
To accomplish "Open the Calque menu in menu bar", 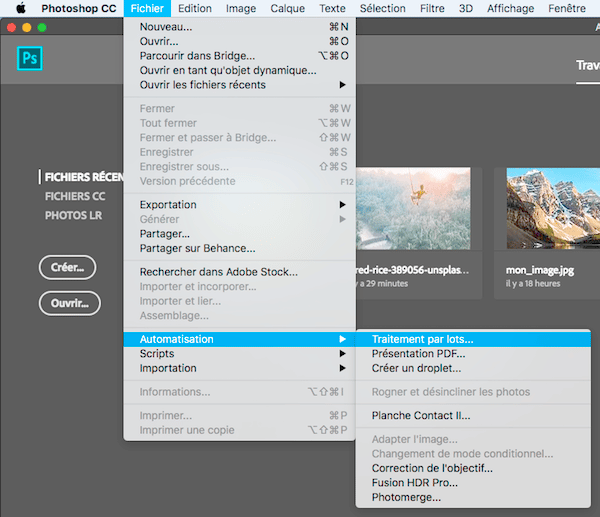I will (287, 8).
